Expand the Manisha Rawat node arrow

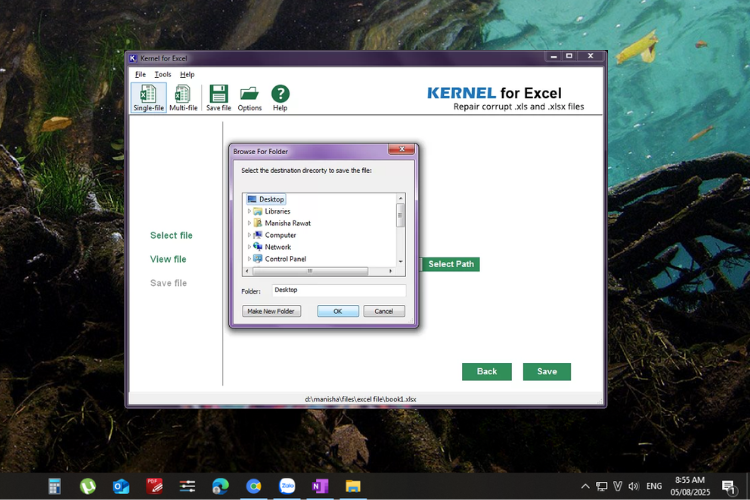click(249, 223)
